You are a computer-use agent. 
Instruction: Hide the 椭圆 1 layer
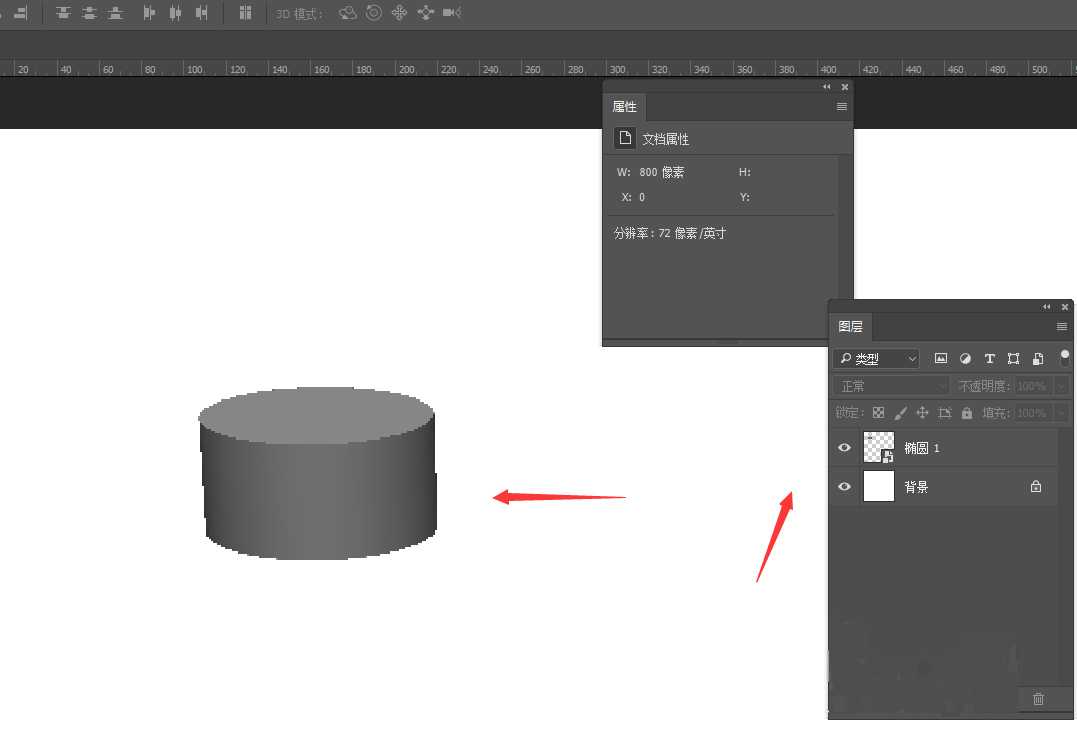pyautogui.click(x=845, y=448)
